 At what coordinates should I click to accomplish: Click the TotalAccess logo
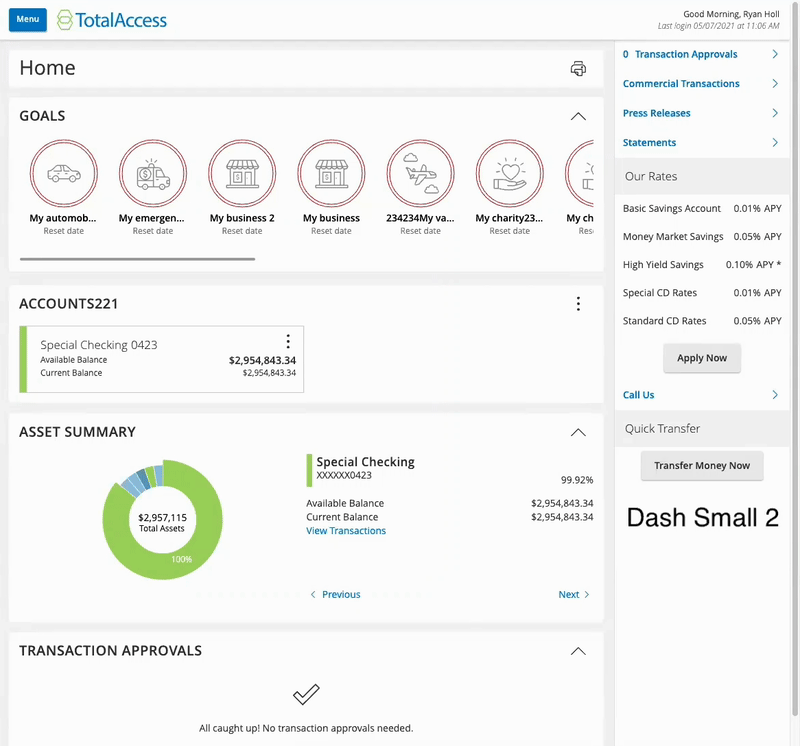pyautogui.click(x=112, y=20)
